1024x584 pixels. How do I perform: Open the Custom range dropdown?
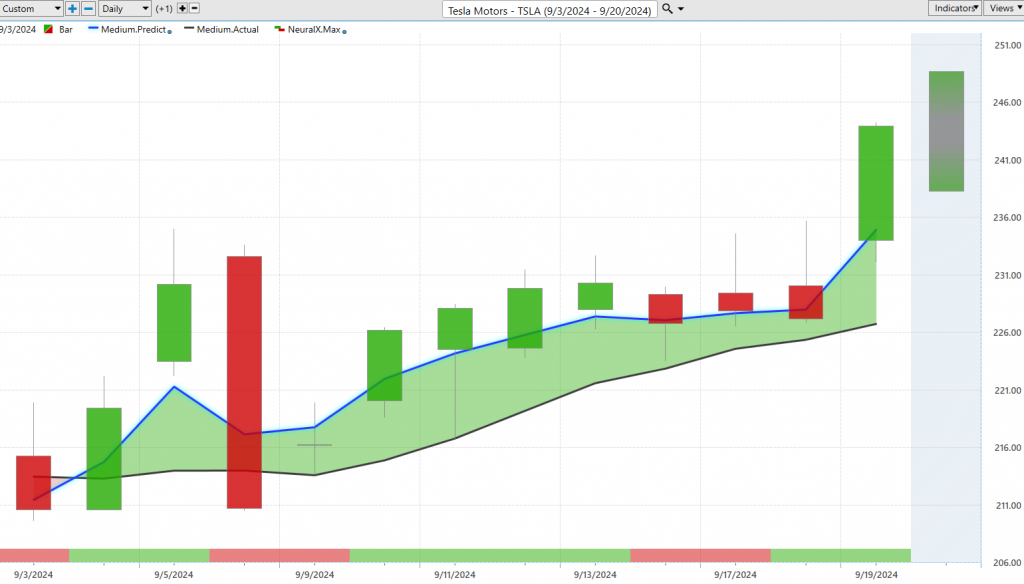pos(31,8)
